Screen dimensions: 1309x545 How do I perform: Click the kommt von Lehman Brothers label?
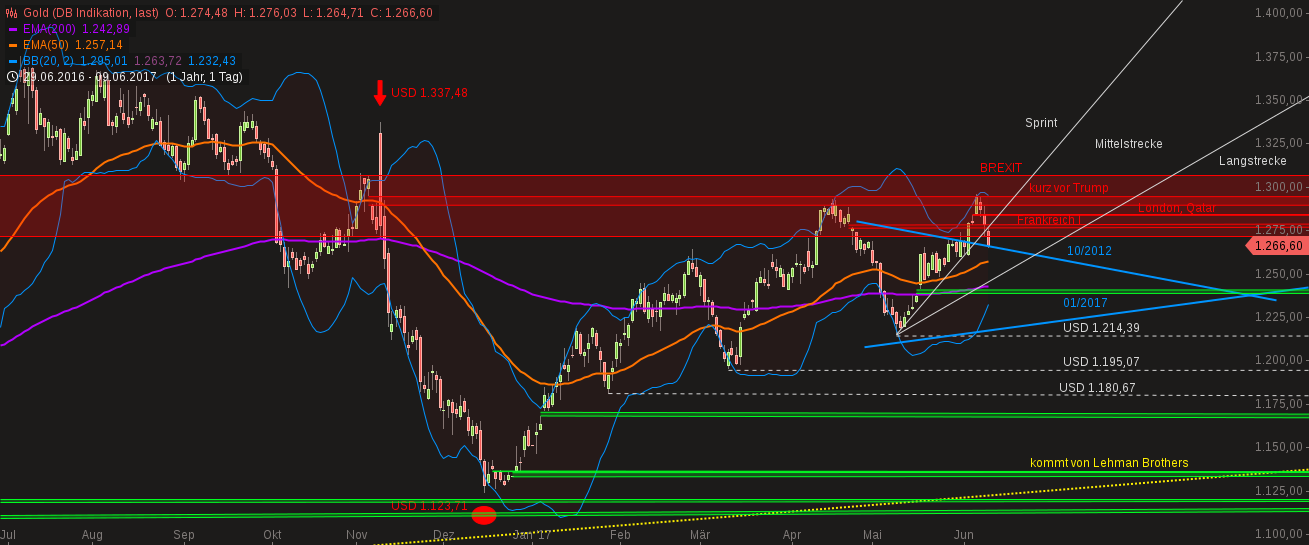(1109, 463)
